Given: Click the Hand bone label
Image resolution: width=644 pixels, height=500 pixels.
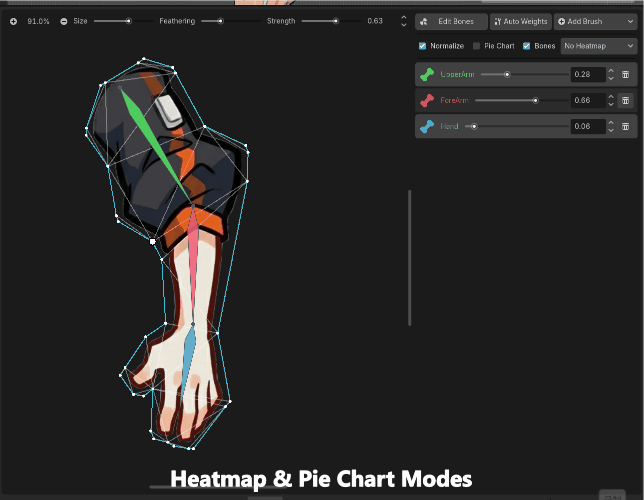Looking at the screenshot, I should tap(449, 126).
